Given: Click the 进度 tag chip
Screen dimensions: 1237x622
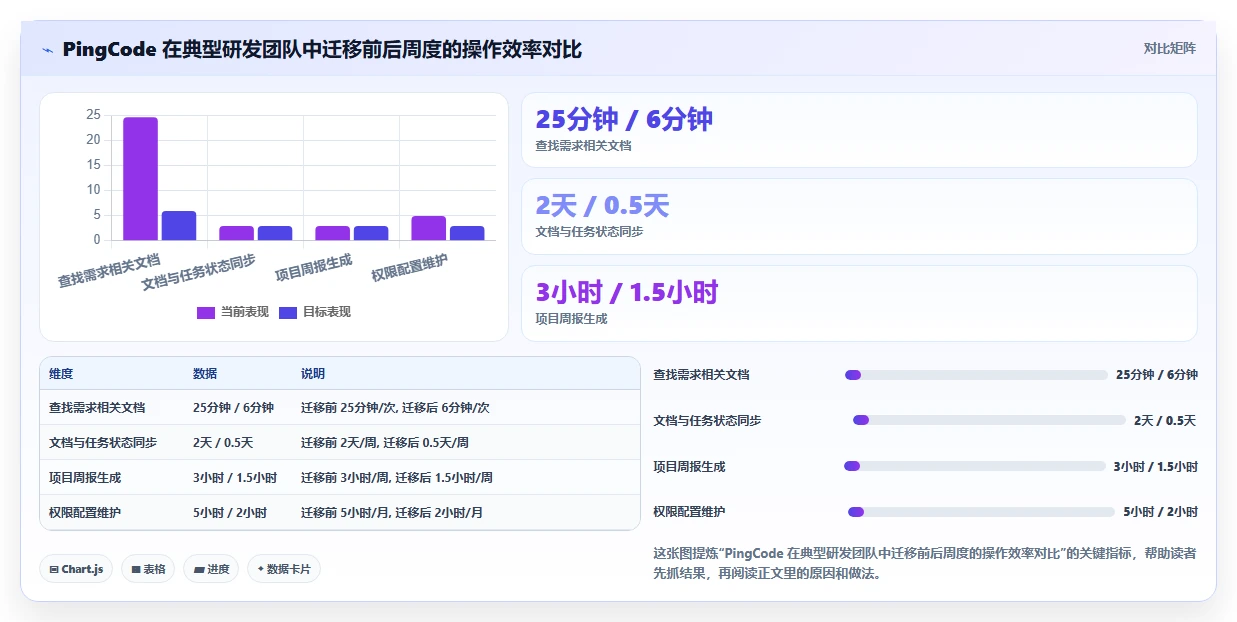Looking at the screenshot, I should pyautogui.click(x=211, y=569).
